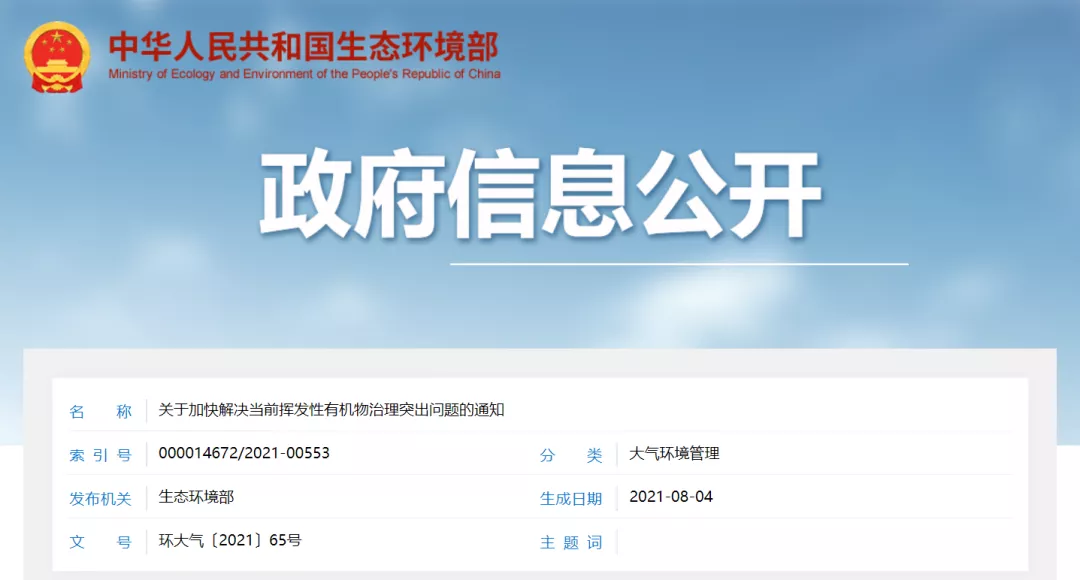Select the category value 大气环境管理
This screenshot has width=1080, height=580.
(674, 453)
